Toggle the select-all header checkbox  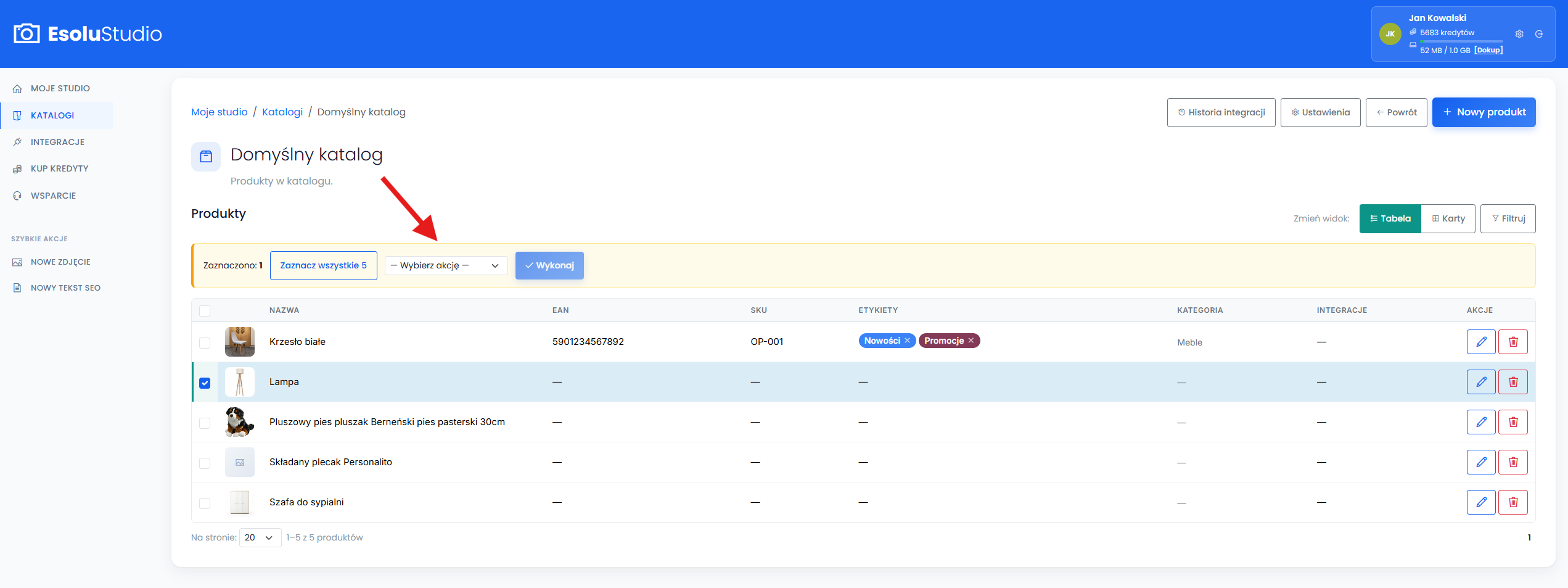pyautogui.click(x=205, y=310)
